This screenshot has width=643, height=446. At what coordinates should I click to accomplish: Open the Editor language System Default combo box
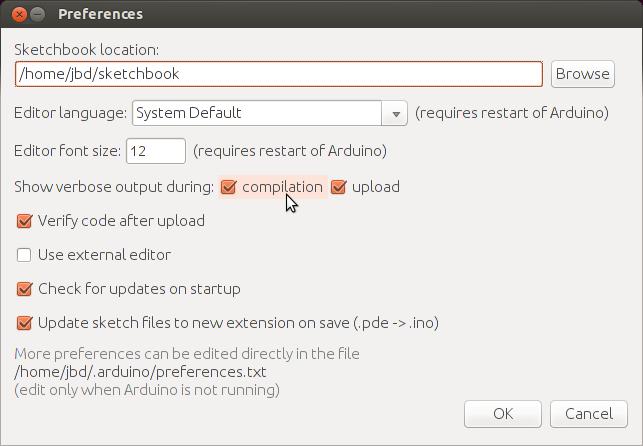(257, 113)
